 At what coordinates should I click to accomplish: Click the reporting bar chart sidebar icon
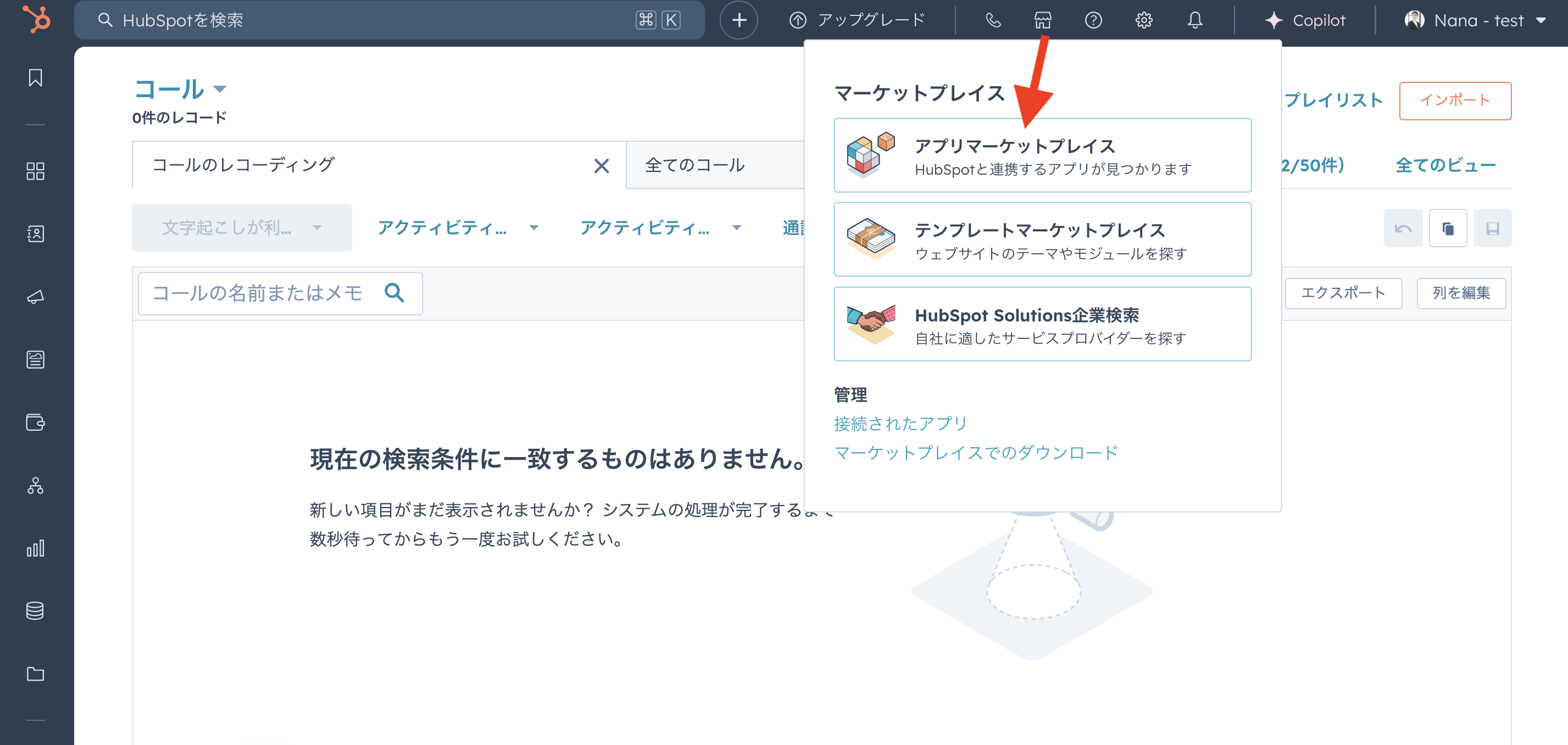click(35, 548)
